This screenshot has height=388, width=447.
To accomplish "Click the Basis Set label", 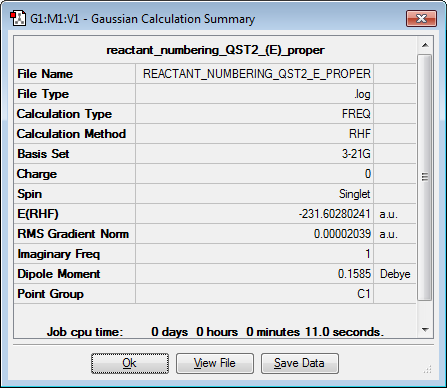I will coord(43,154).
